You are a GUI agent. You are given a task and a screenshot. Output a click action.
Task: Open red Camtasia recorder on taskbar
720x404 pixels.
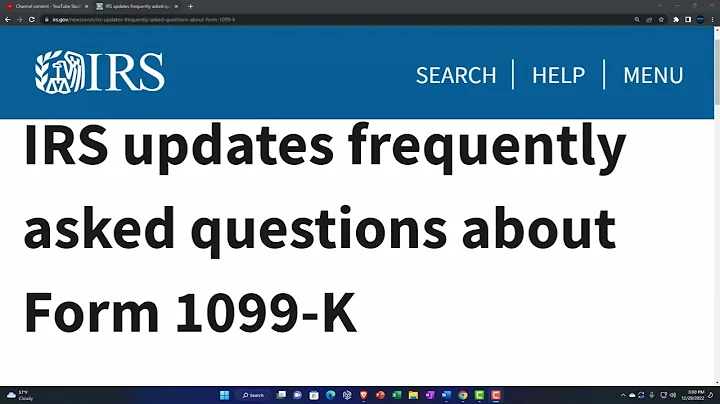(496, 395)
